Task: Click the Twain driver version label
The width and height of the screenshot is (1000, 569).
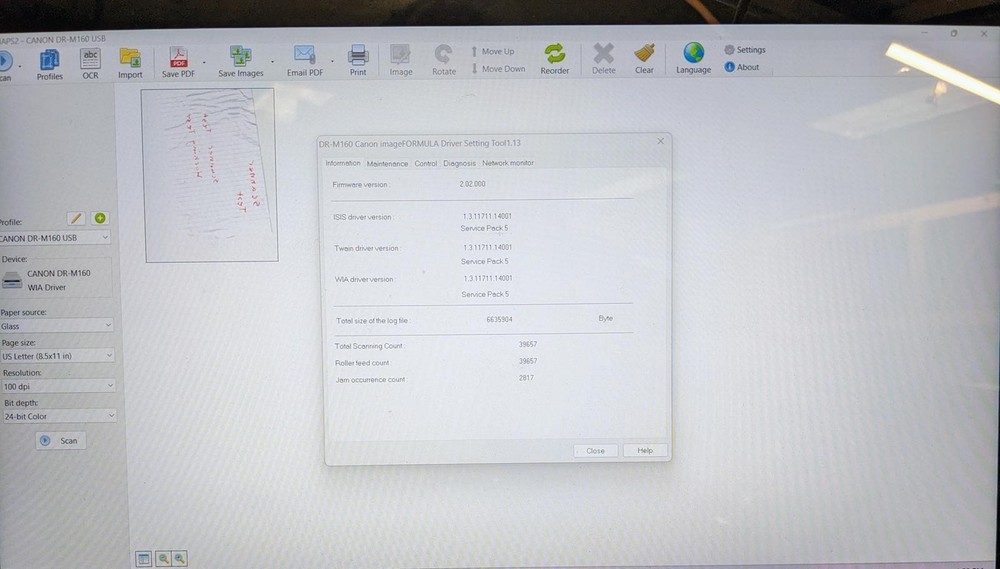Action: 367,248
